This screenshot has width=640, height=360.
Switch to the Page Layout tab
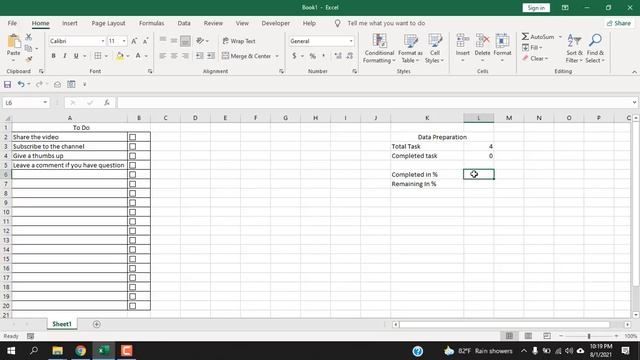point(108,23)
